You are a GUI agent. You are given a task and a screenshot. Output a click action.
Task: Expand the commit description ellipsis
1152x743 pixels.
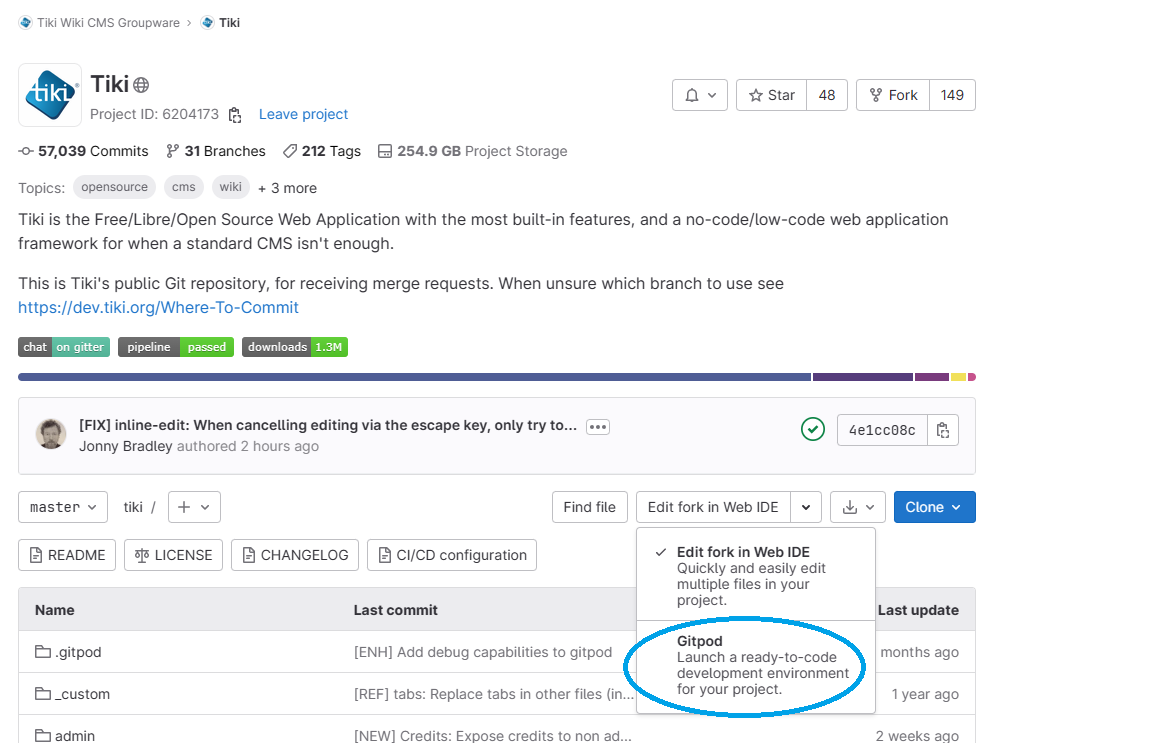598,427
